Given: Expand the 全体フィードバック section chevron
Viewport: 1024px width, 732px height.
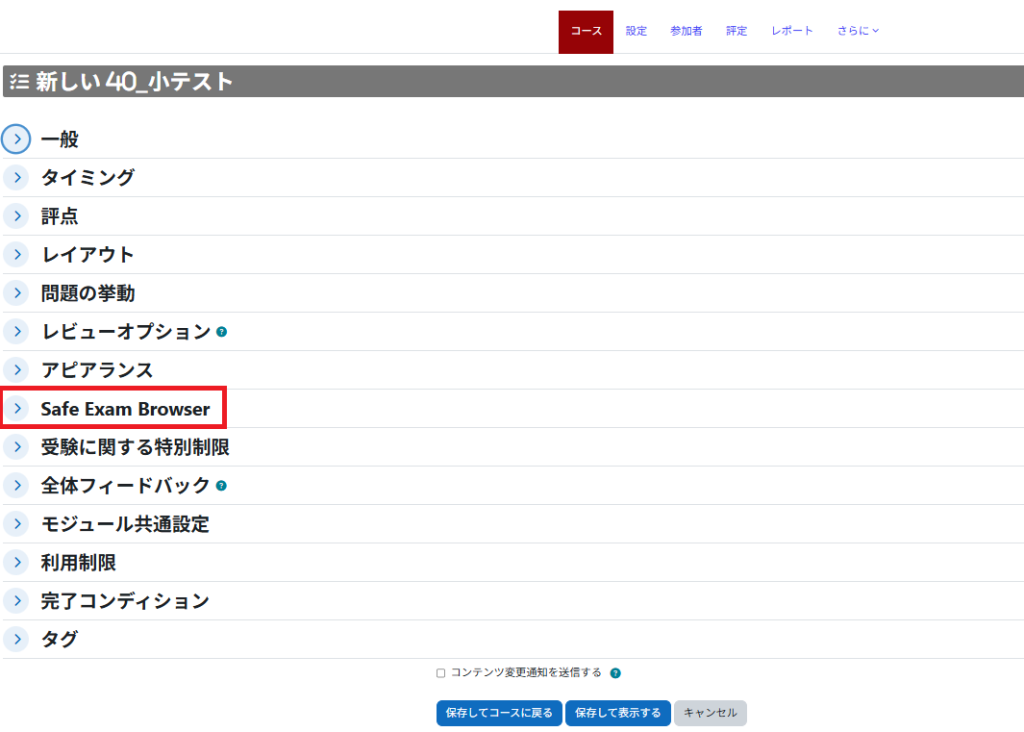Looking at the screenshot, I should [x=16, y=486].
